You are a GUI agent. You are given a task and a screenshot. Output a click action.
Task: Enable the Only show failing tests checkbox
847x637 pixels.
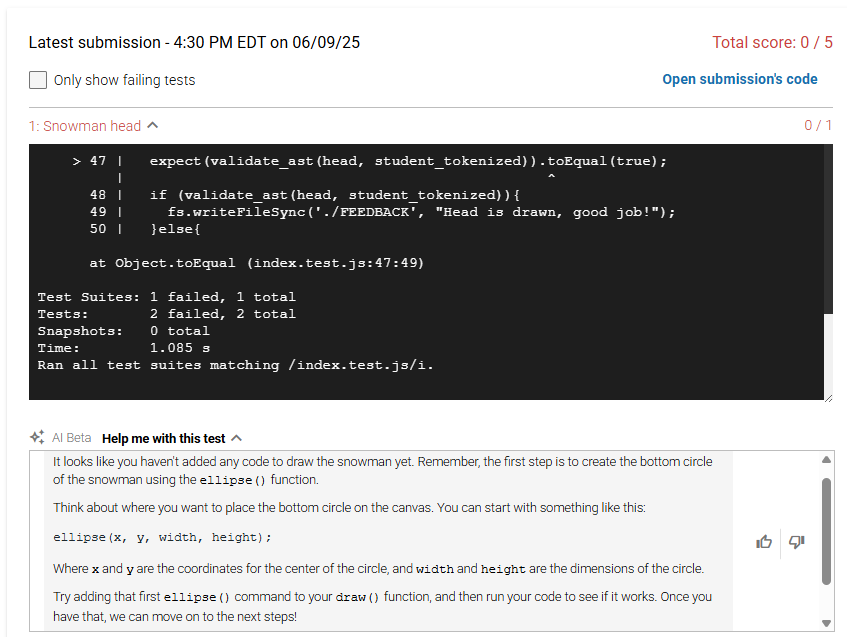[38, 80]
